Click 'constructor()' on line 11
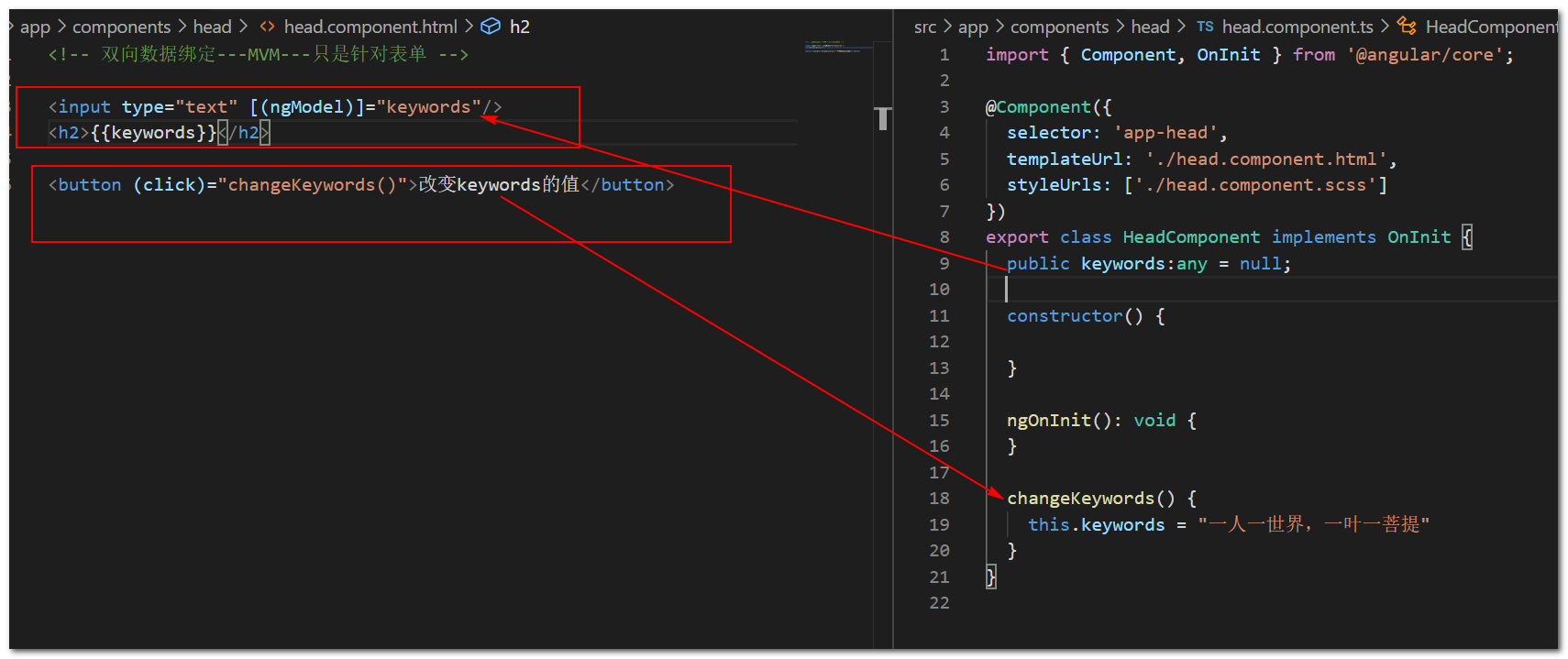This screenshot has width=1568, height=659. 1075,316
